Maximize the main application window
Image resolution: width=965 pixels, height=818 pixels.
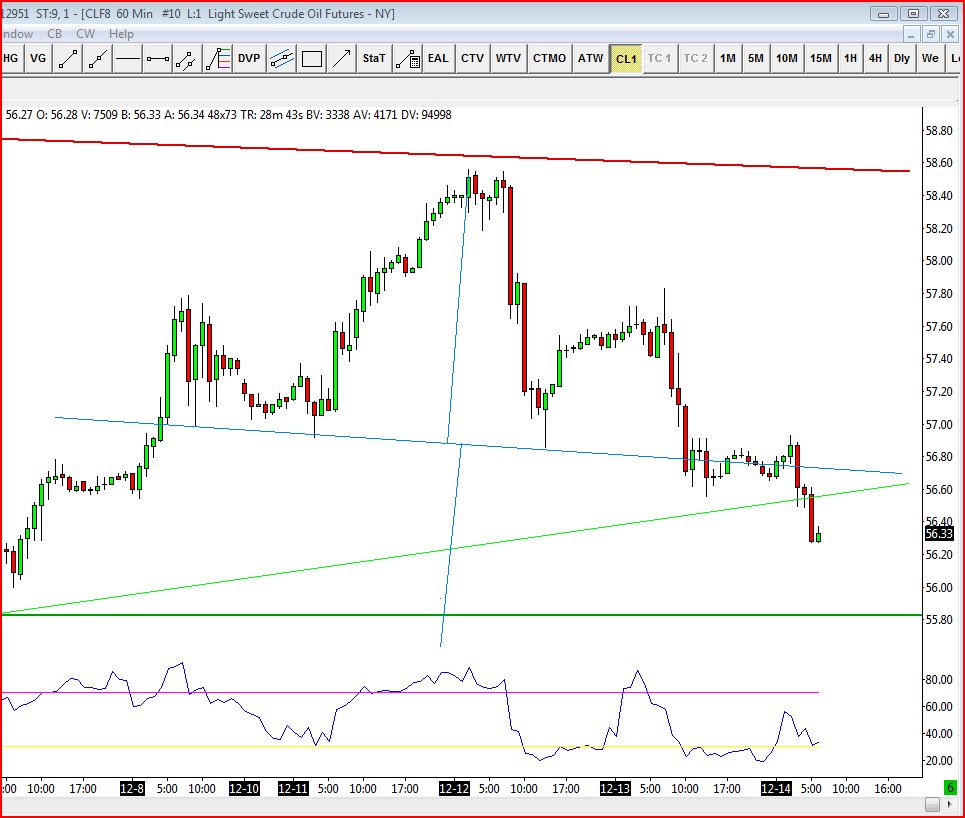pyautogui.click(x=913, y=14)
